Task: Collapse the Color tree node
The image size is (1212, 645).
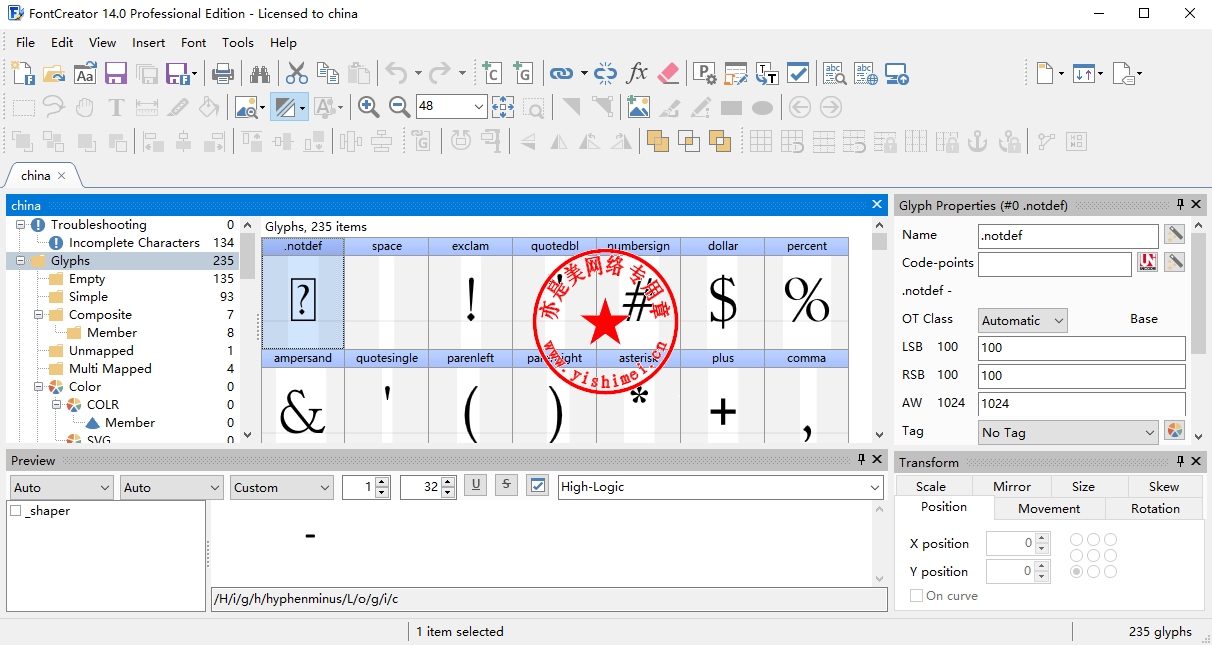Action: pos(38,387)
